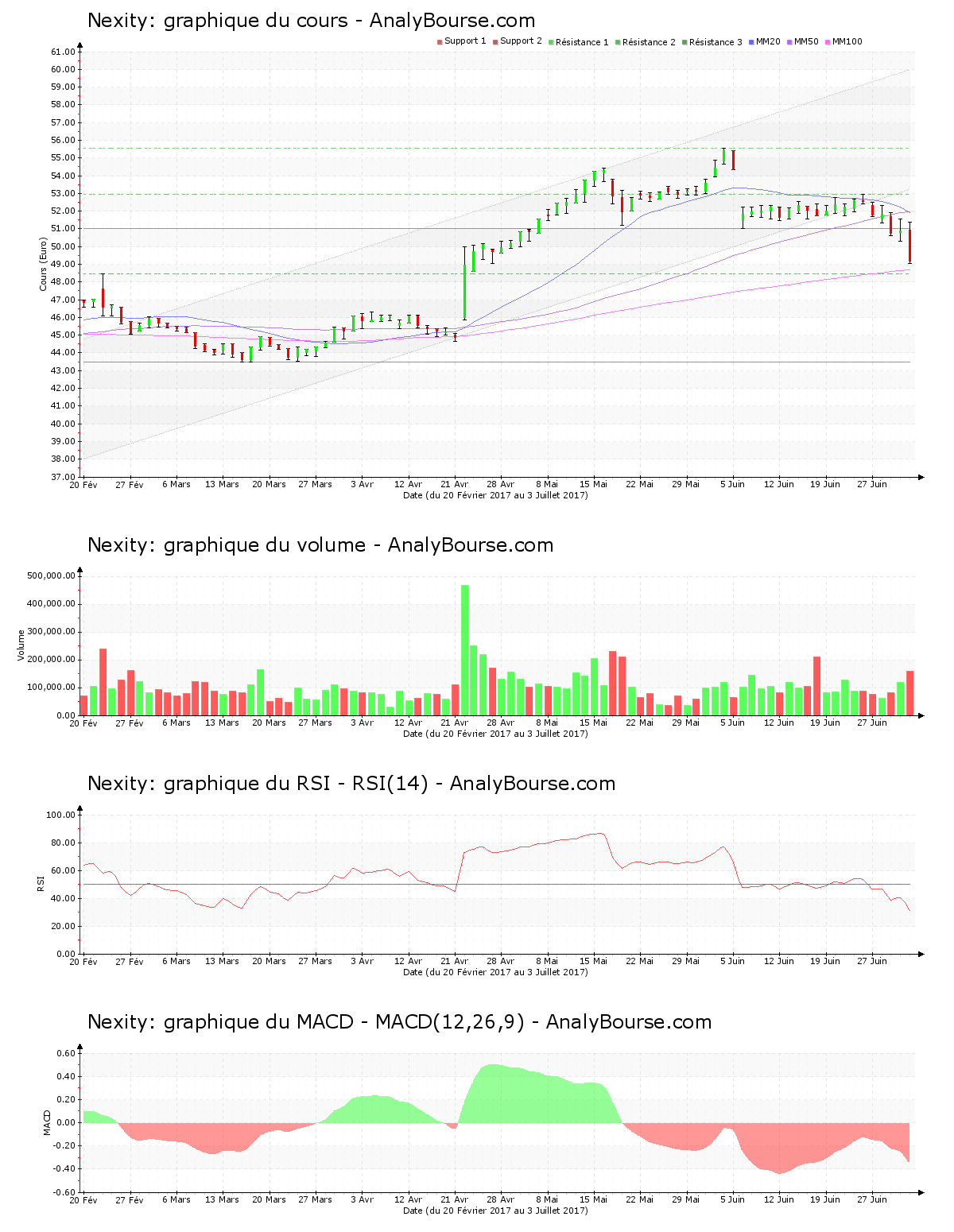The image size is (954, 1232).
Task: Select the Résistance 3 legend entry
Action: click(x=712, y=41)
